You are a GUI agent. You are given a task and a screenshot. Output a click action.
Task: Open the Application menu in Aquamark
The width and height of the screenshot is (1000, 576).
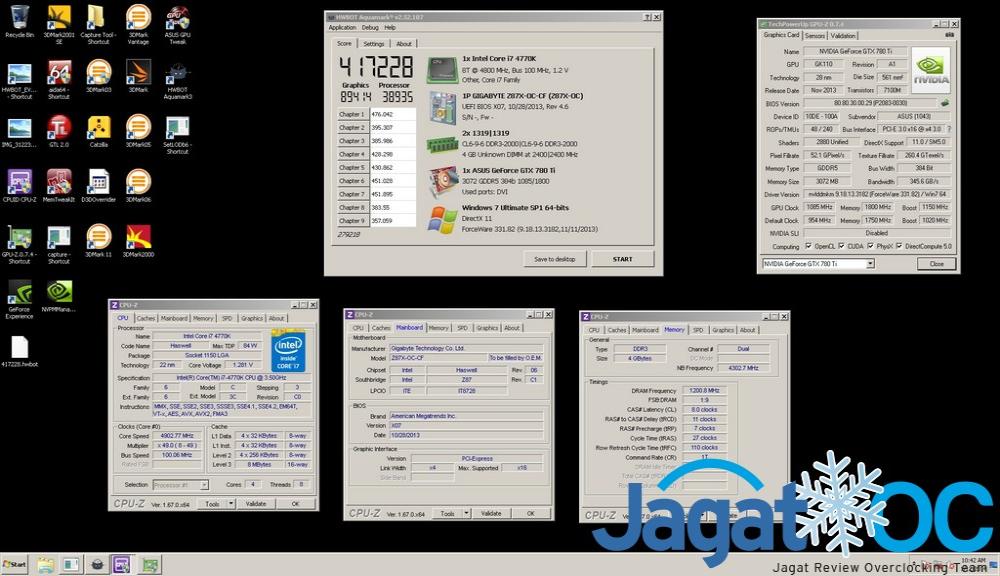[x=342, y=27]
